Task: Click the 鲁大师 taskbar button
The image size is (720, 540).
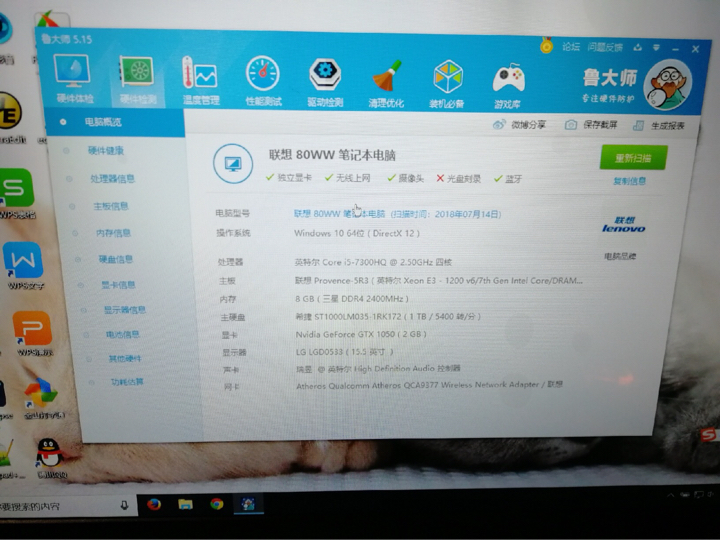Action: pos(248,504)
